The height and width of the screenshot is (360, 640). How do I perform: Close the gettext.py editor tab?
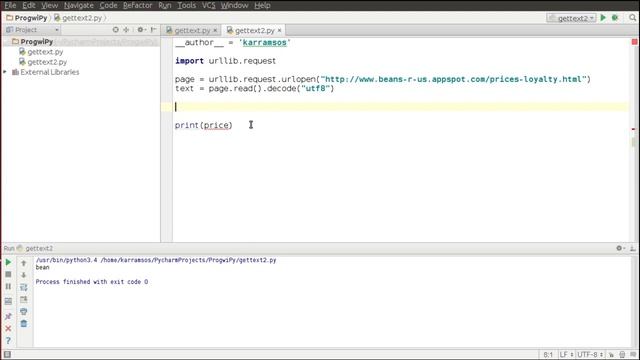(x=215, y=31)
